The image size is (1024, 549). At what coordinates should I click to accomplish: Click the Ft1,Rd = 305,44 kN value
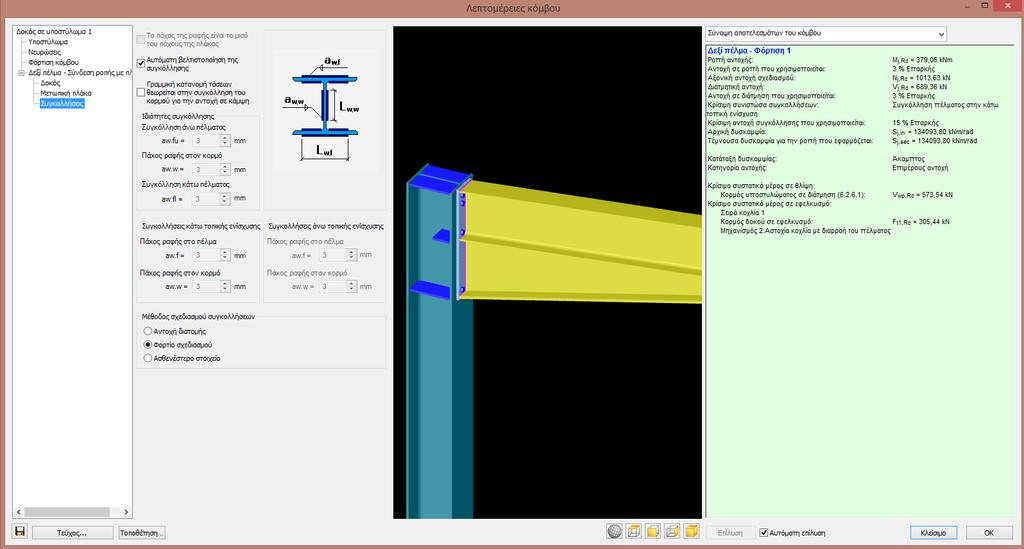click(921, 221)
